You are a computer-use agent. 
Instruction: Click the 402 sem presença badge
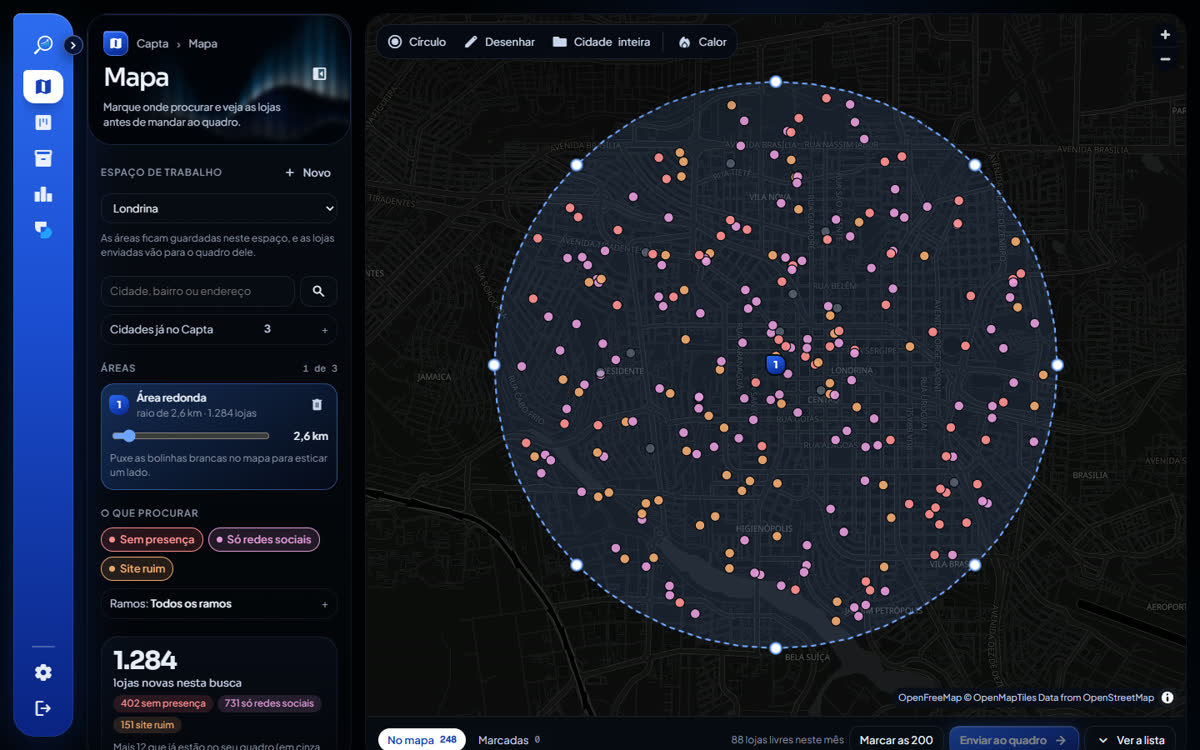163,703
